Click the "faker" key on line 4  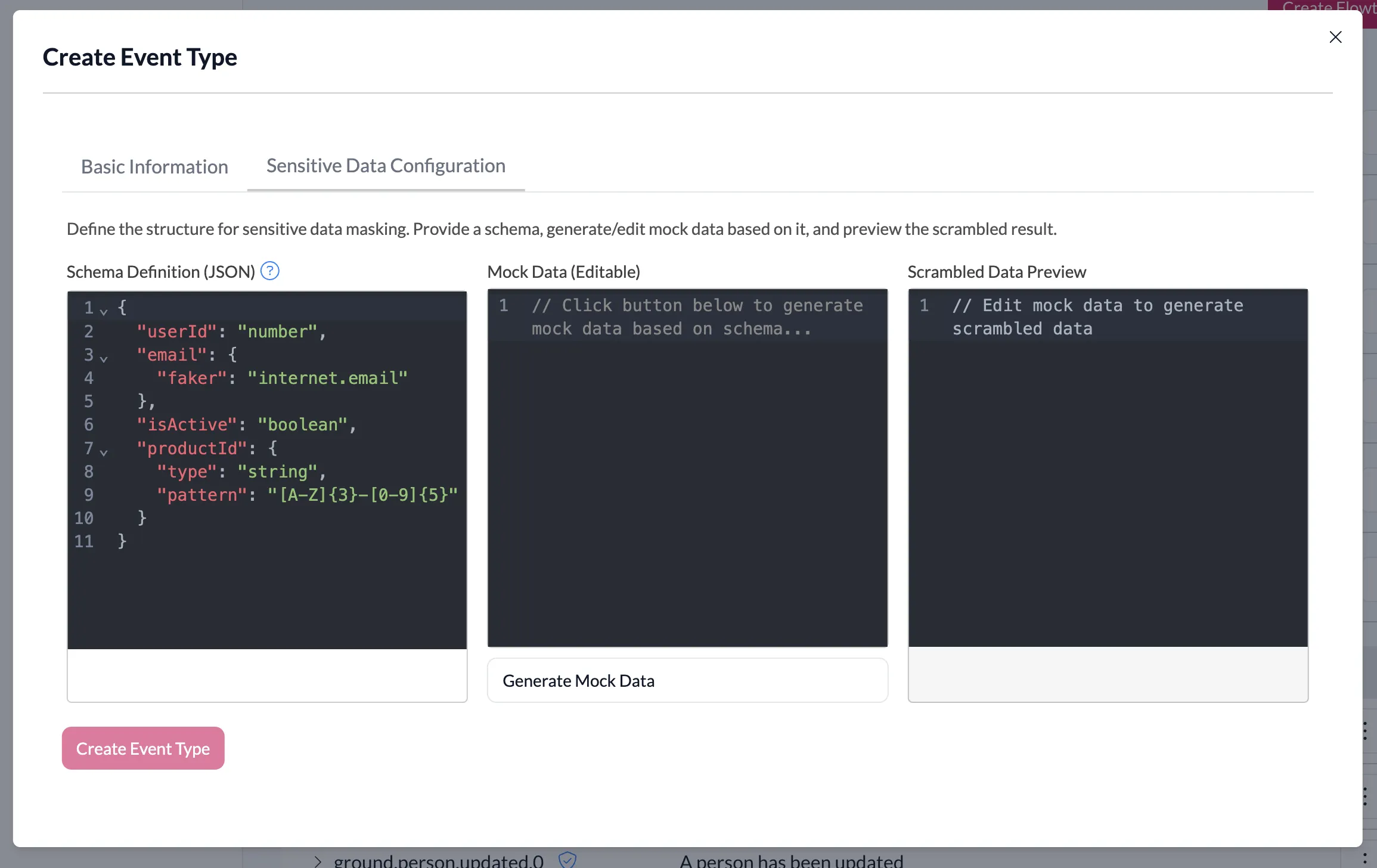point(191,378)
